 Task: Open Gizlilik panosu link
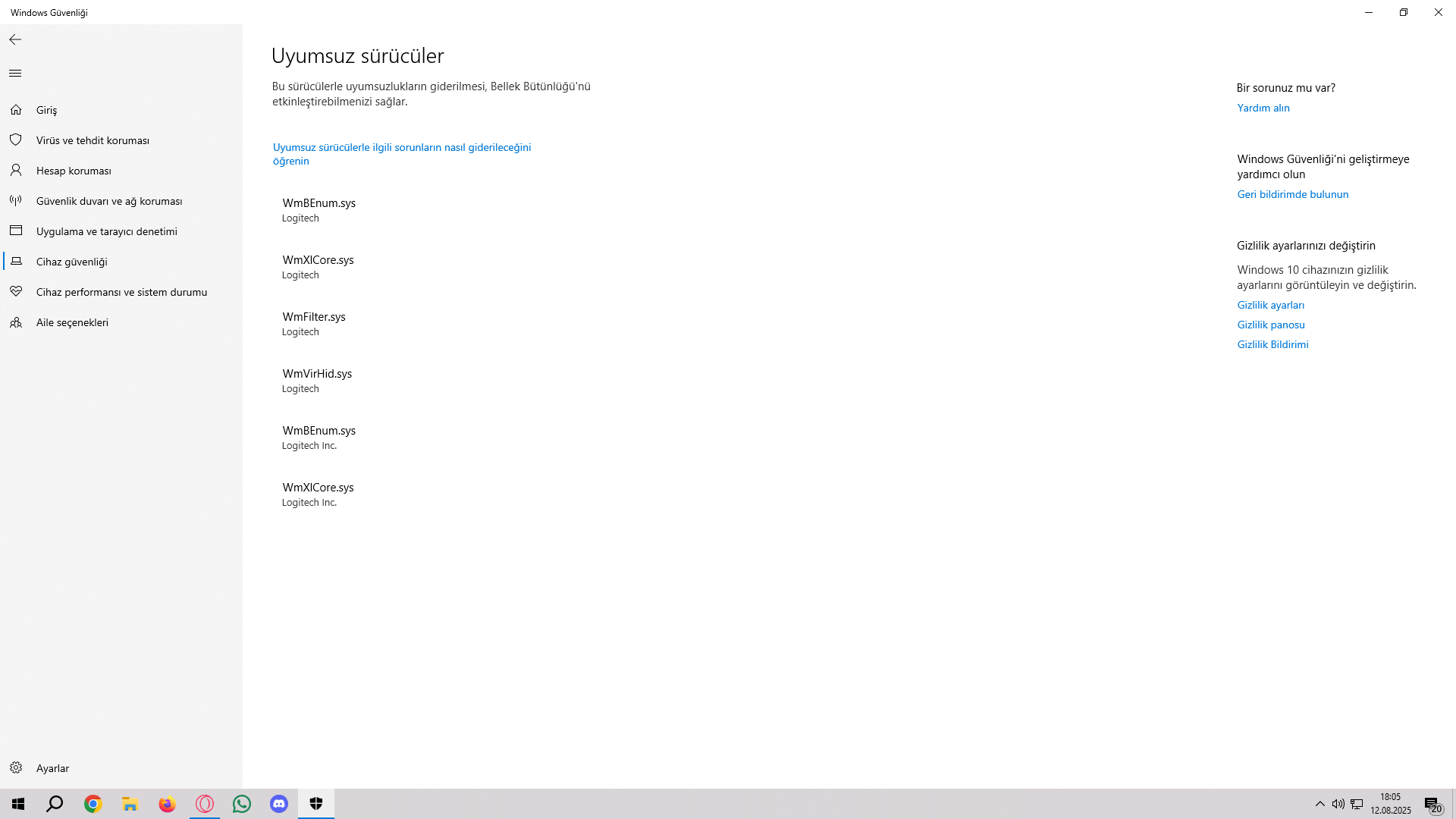pyautogui.click(x=1270, y=325)
